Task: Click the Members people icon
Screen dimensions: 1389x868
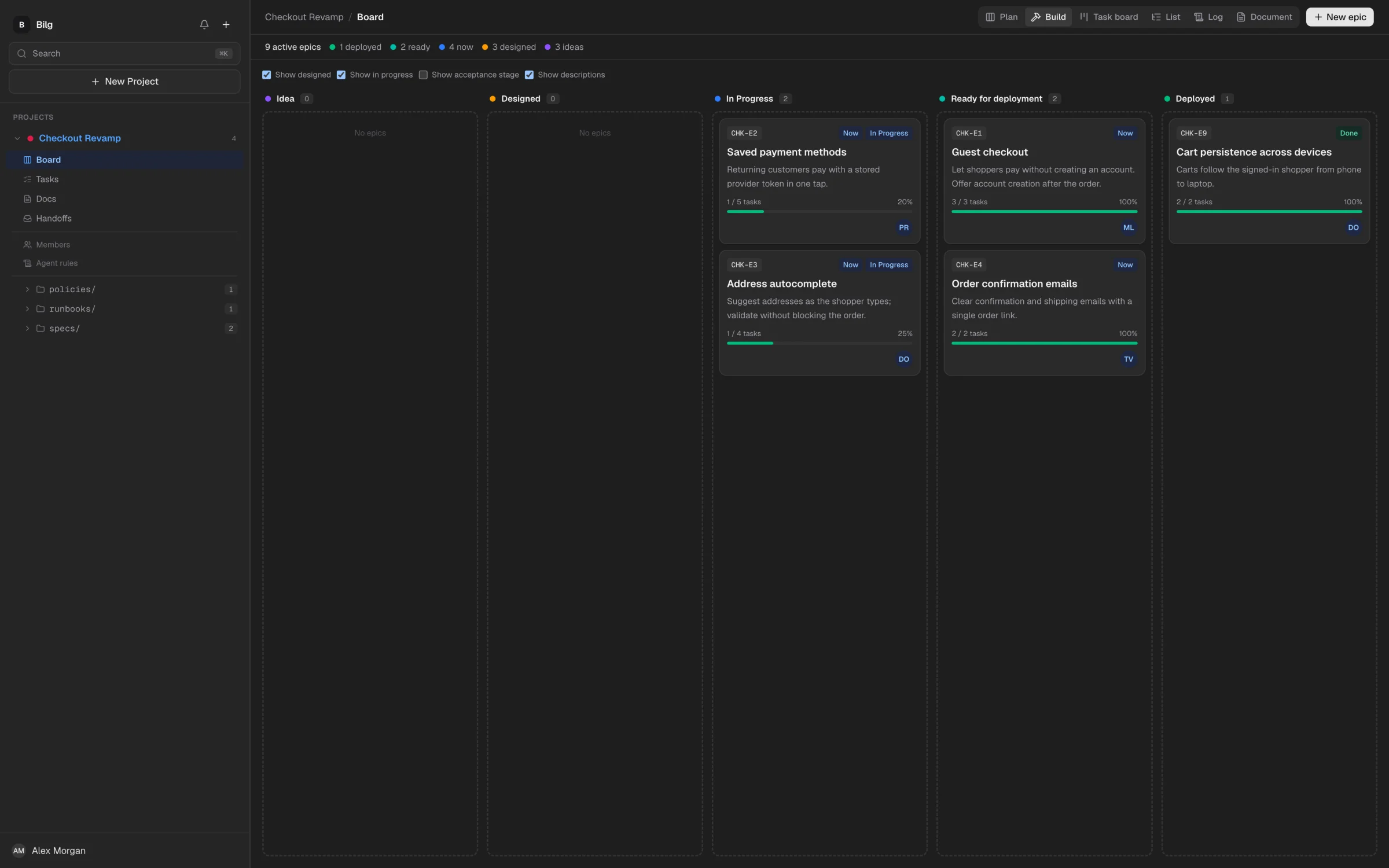Action: click(27, 245)
